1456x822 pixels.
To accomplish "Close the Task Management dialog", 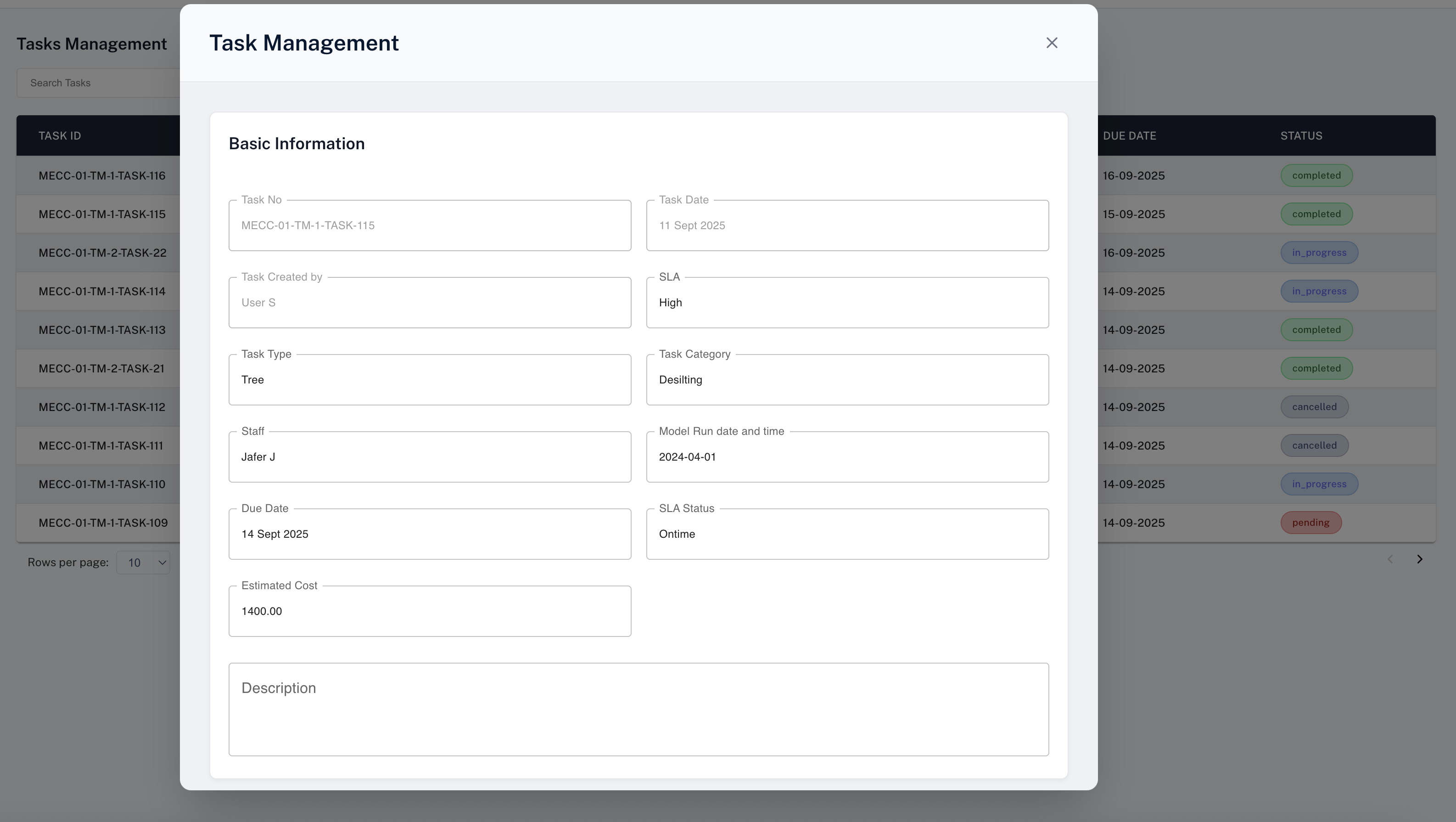I will [x=1051, y=43].
